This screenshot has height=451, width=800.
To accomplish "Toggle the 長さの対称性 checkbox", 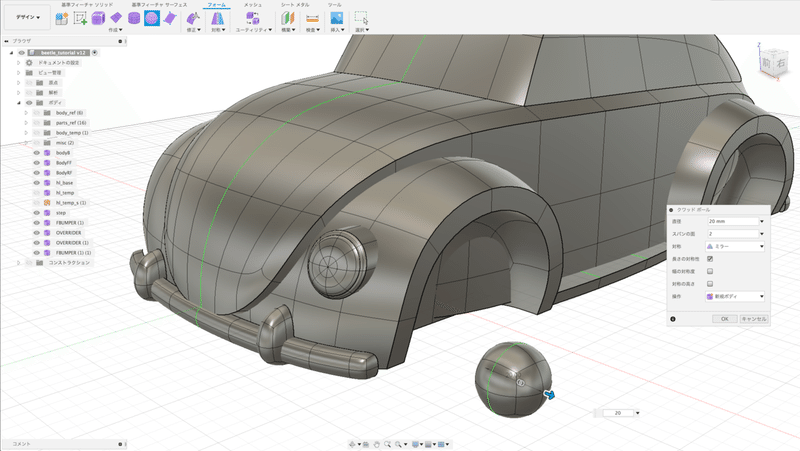I will 710,259.
